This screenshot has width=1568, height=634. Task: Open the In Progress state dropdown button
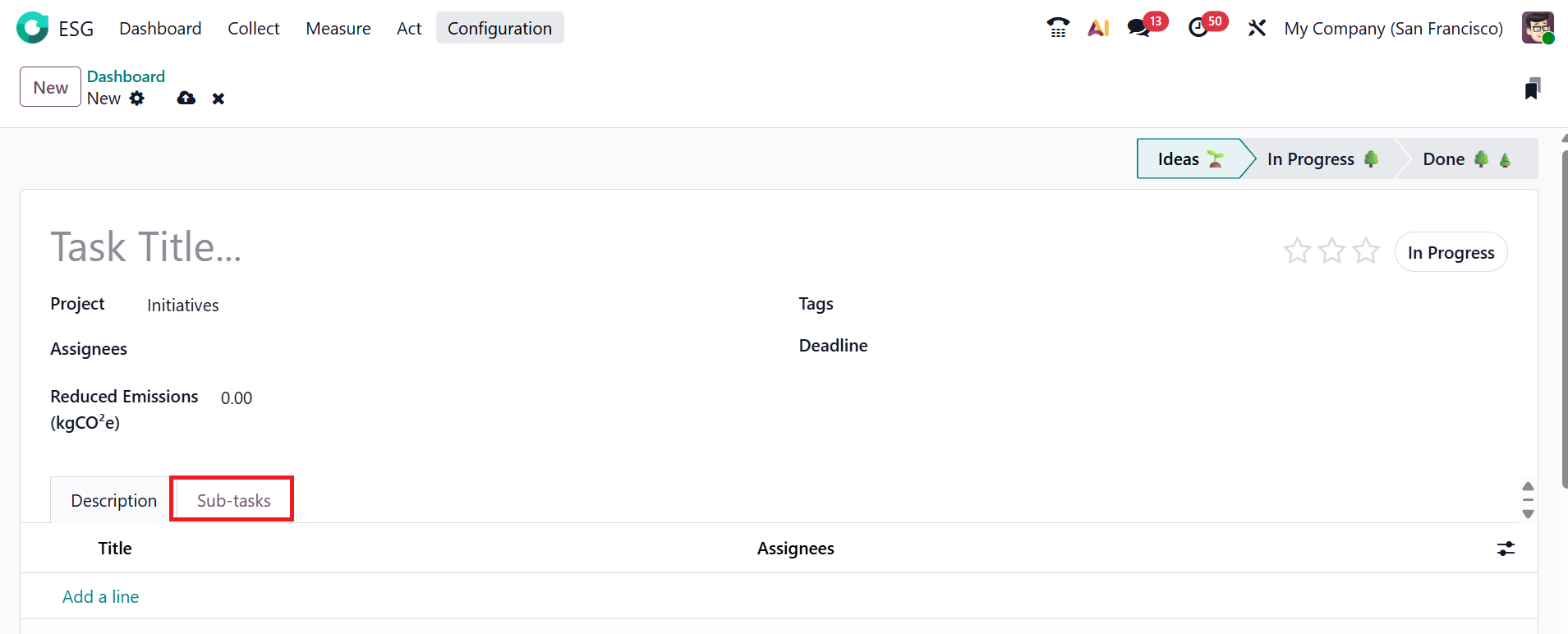pos(1451,253)
